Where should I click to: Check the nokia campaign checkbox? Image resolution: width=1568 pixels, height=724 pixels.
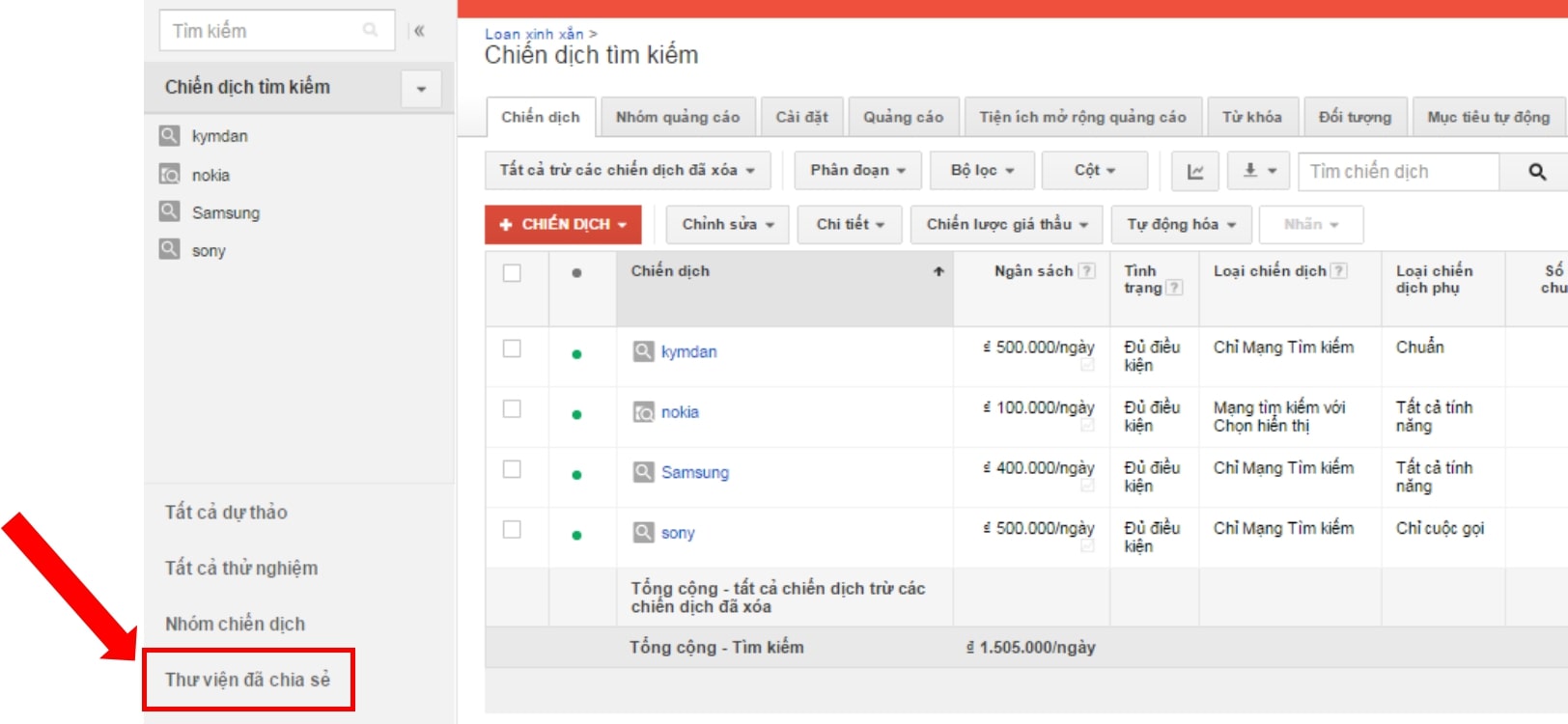(512, 409)
